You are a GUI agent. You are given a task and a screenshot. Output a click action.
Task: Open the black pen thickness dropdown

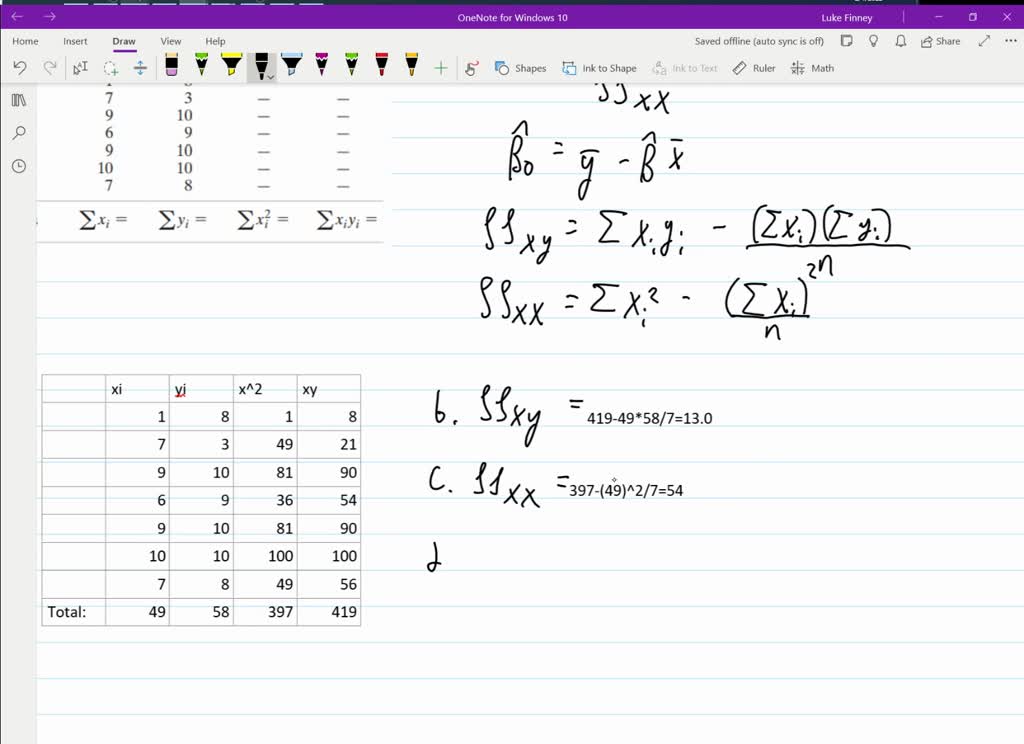271,74
